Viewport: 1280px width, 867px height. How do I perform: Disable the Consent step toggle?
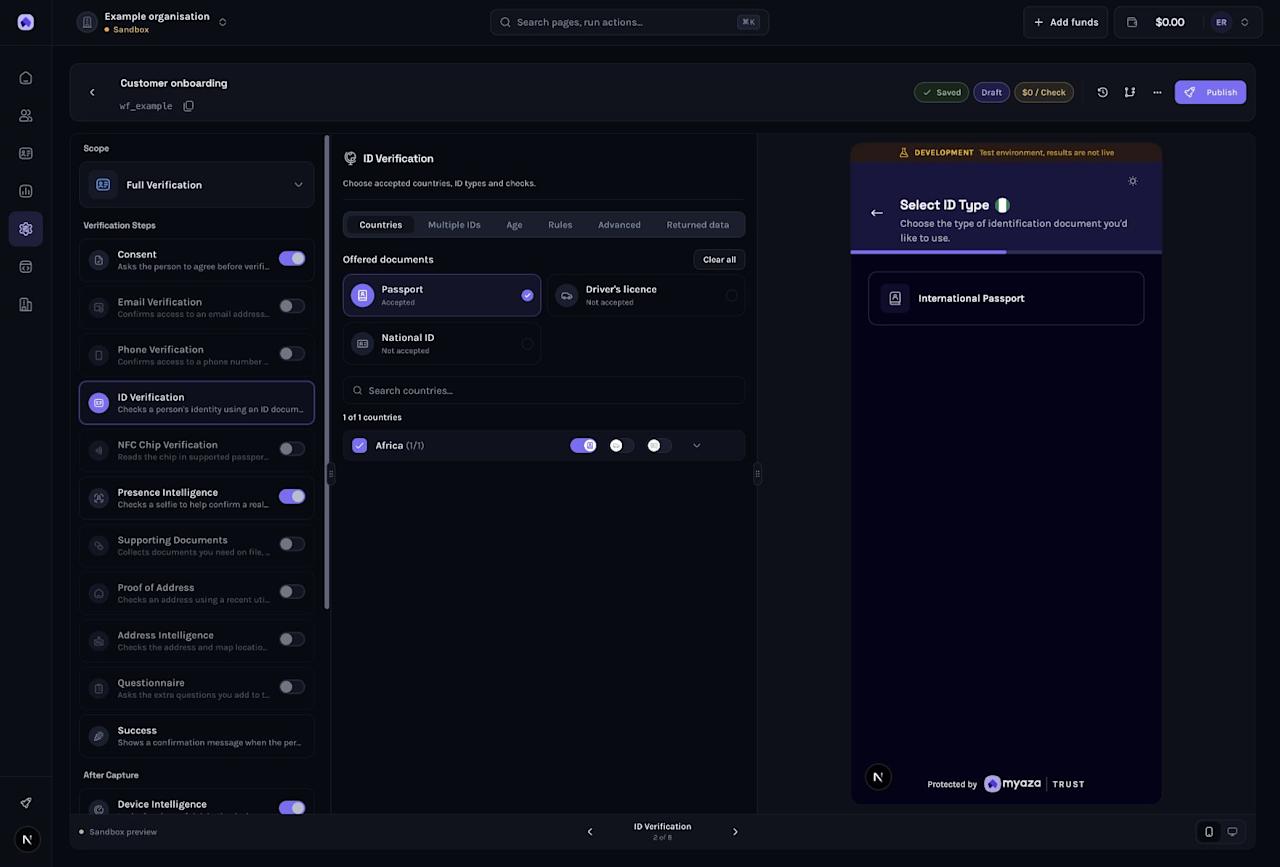click(x=292, y=258)
